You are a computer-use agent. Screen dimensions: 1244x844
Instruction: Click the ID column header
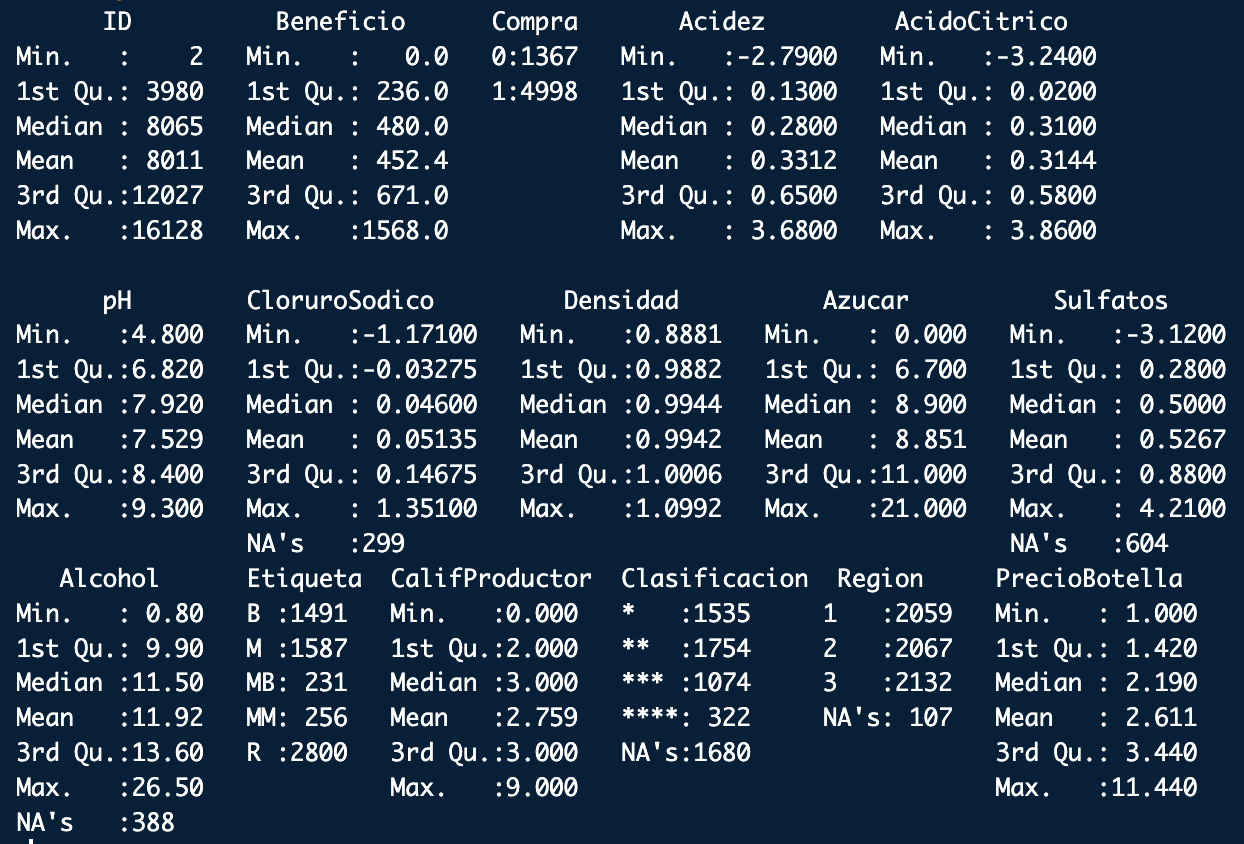pyautogui.click(x=117, y=21)
